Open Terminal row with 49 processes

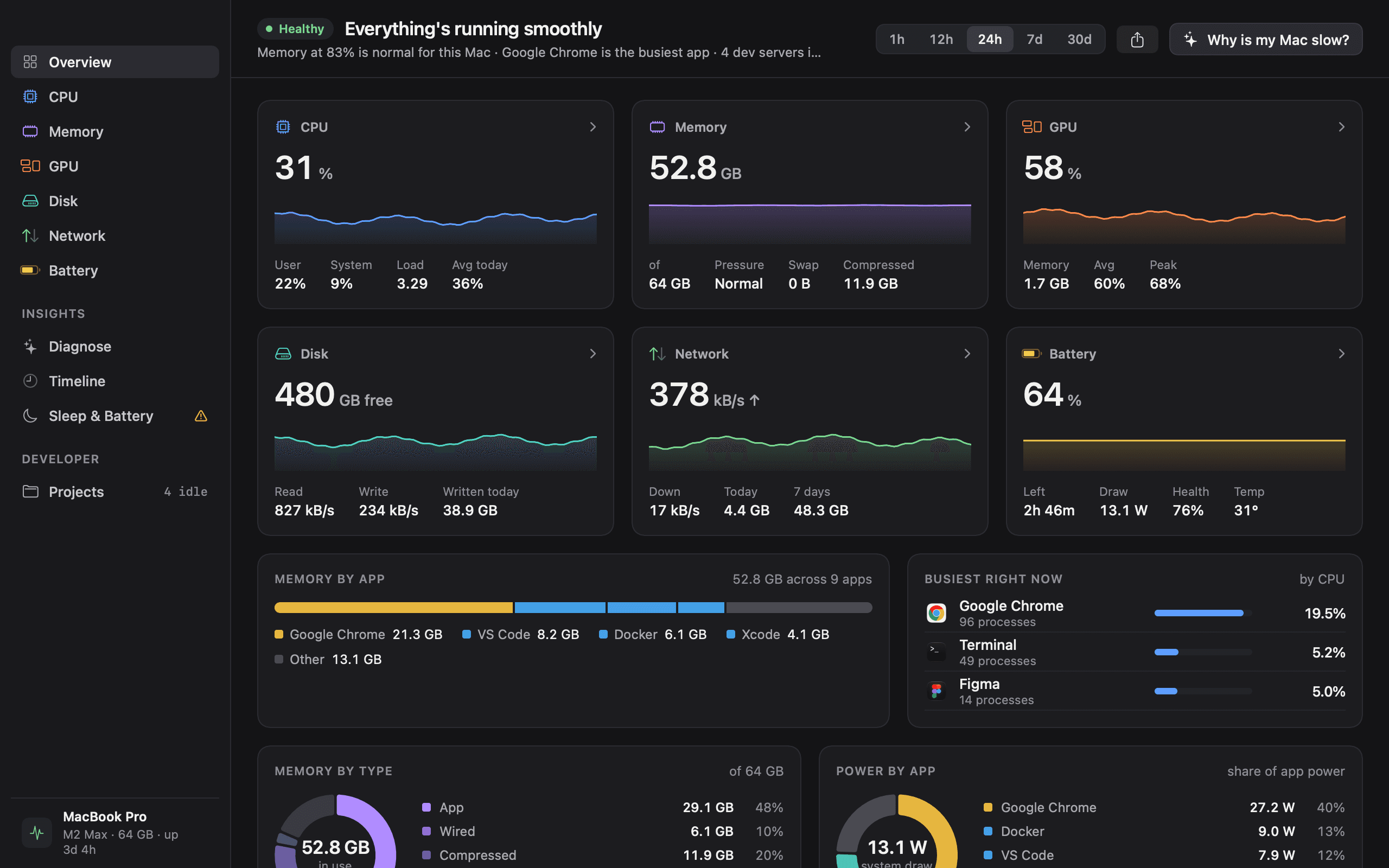(1135, 652)
